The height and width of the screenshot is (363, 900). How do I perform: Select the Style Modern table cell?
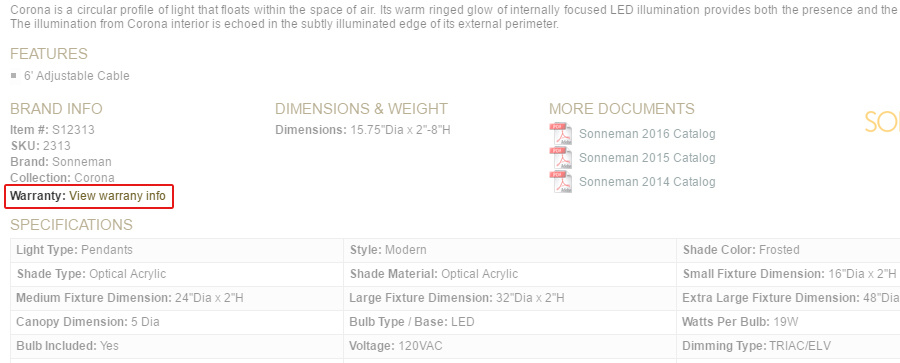[510, 250]
